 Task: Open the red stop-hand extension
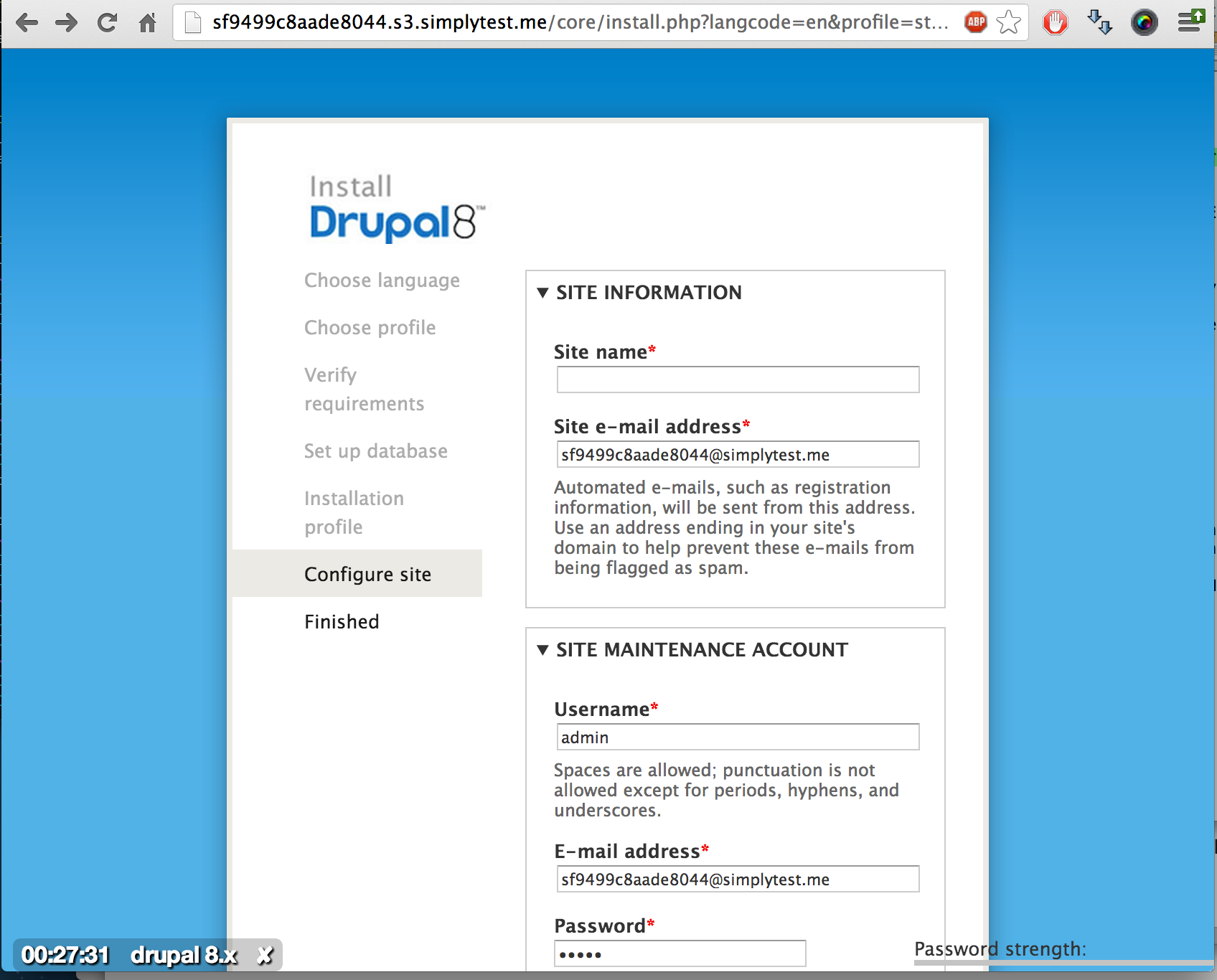coord(1056,22)
